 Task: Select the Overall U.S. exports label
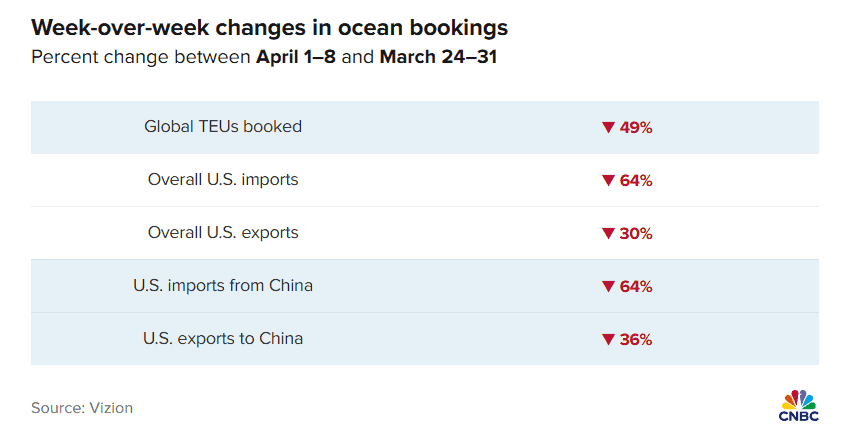(223, 232)
